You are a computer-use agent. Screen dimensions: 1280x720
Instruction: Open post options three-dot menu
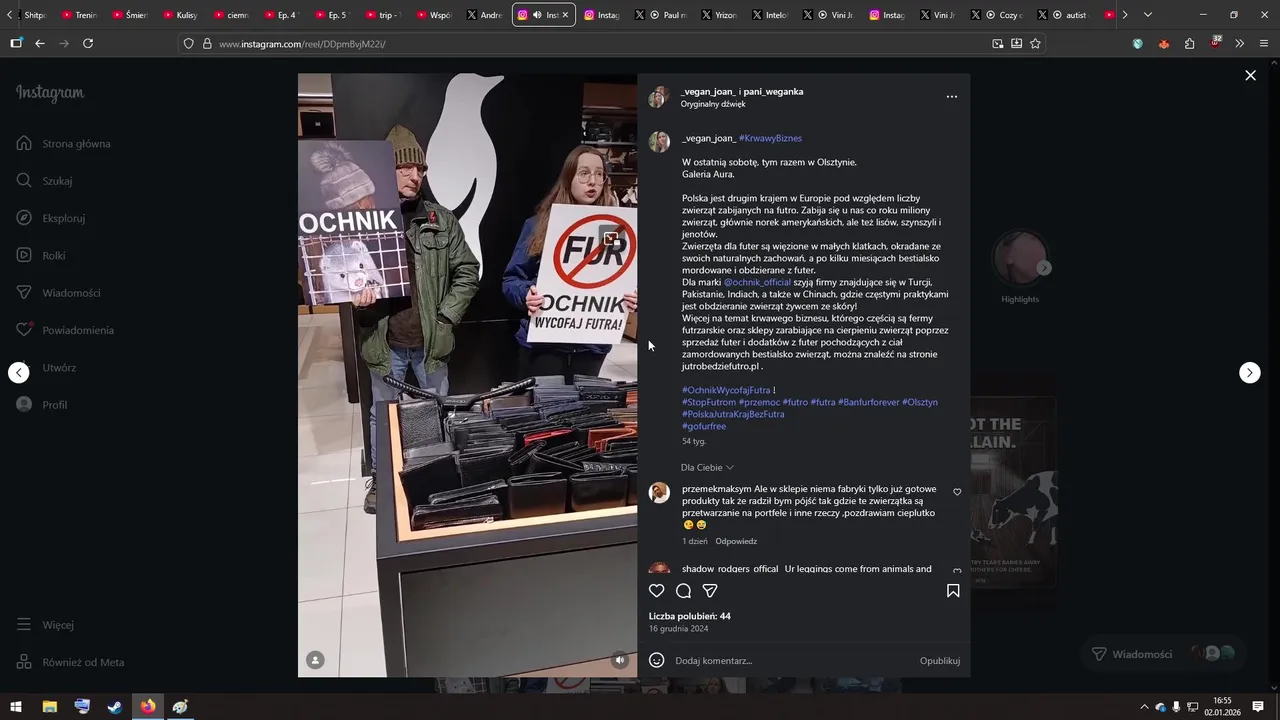pyautogui.click(x=952, y=97)
